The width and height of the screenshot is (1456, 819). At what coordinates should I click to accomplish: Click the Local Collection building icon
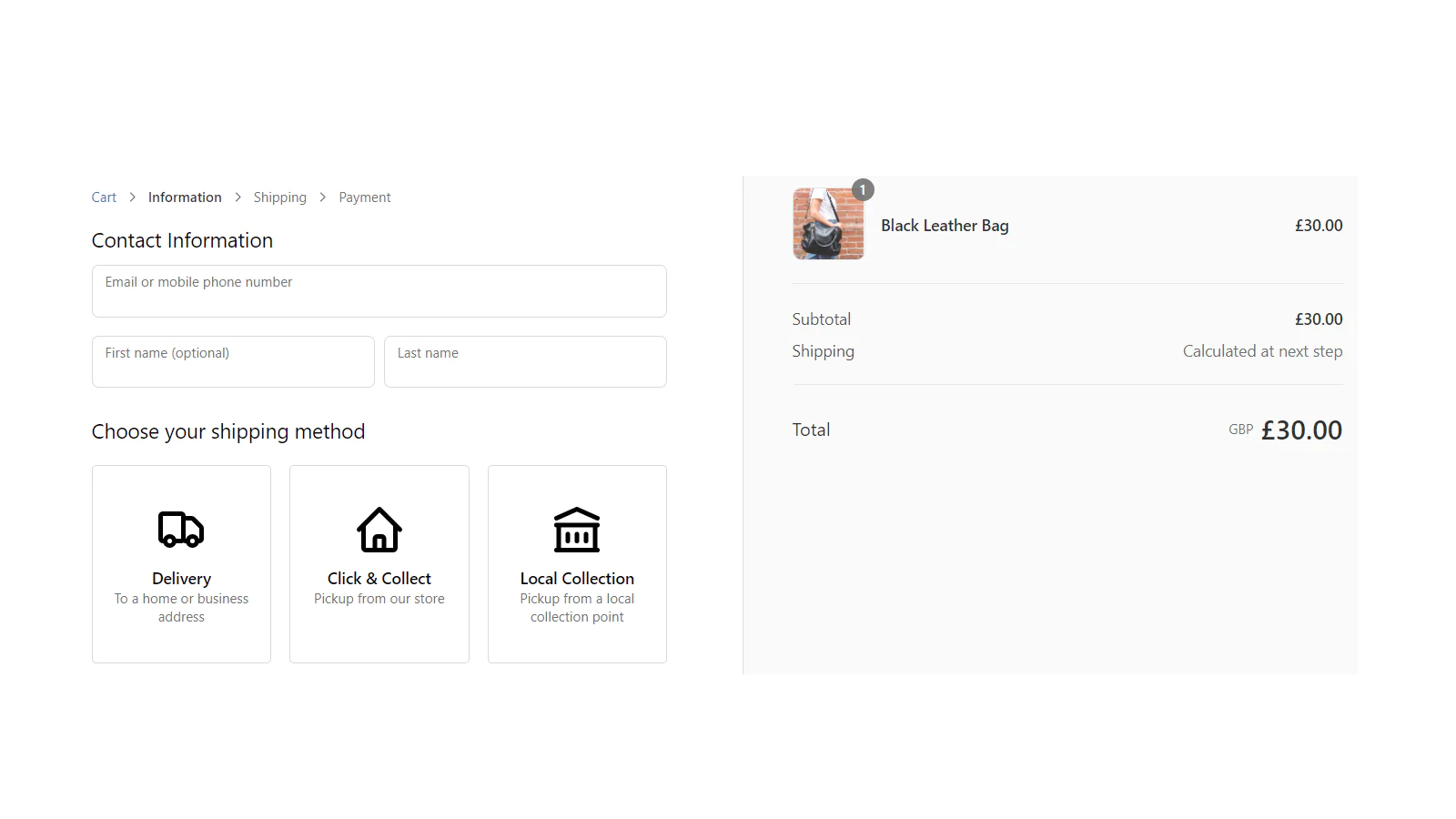point(577,530)
